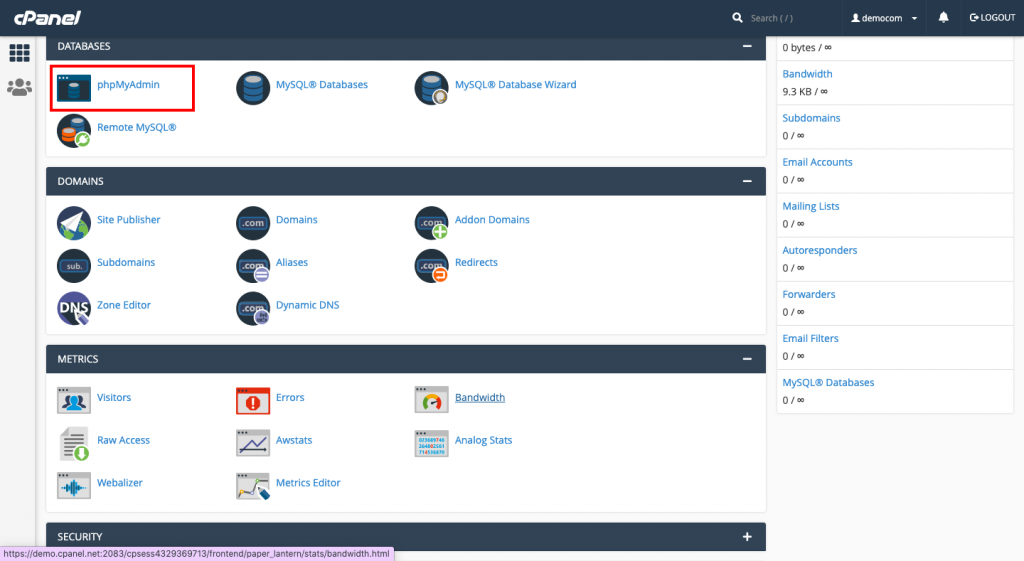1024x561 pixels.
Task: Open the underlined Bandwidth link in Metrics
Action: [x=480, y=397]
